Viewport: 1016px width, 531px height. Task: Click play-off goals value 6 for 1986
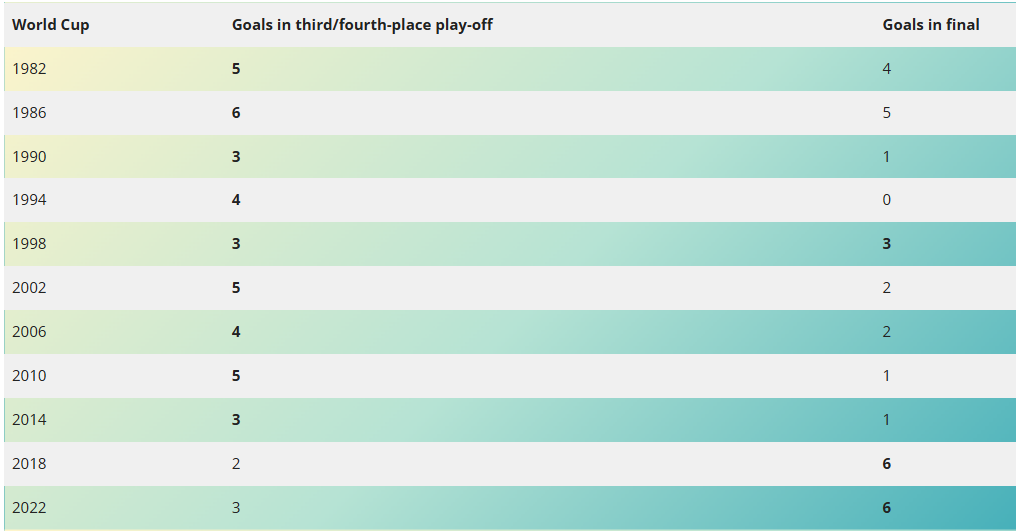[236, 113]
